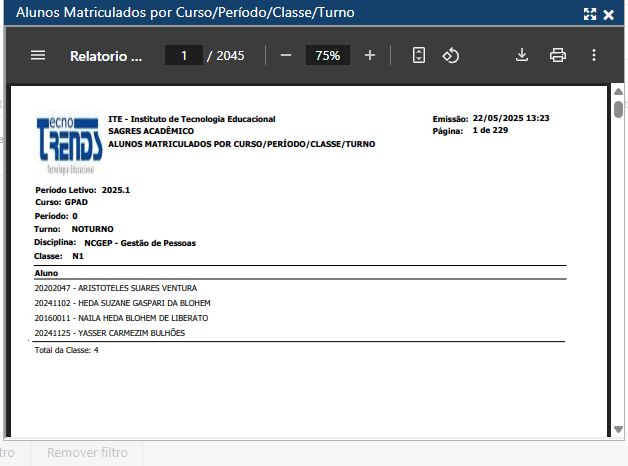Download the report PDF
The image size is (628, 466).
(521, 56)
